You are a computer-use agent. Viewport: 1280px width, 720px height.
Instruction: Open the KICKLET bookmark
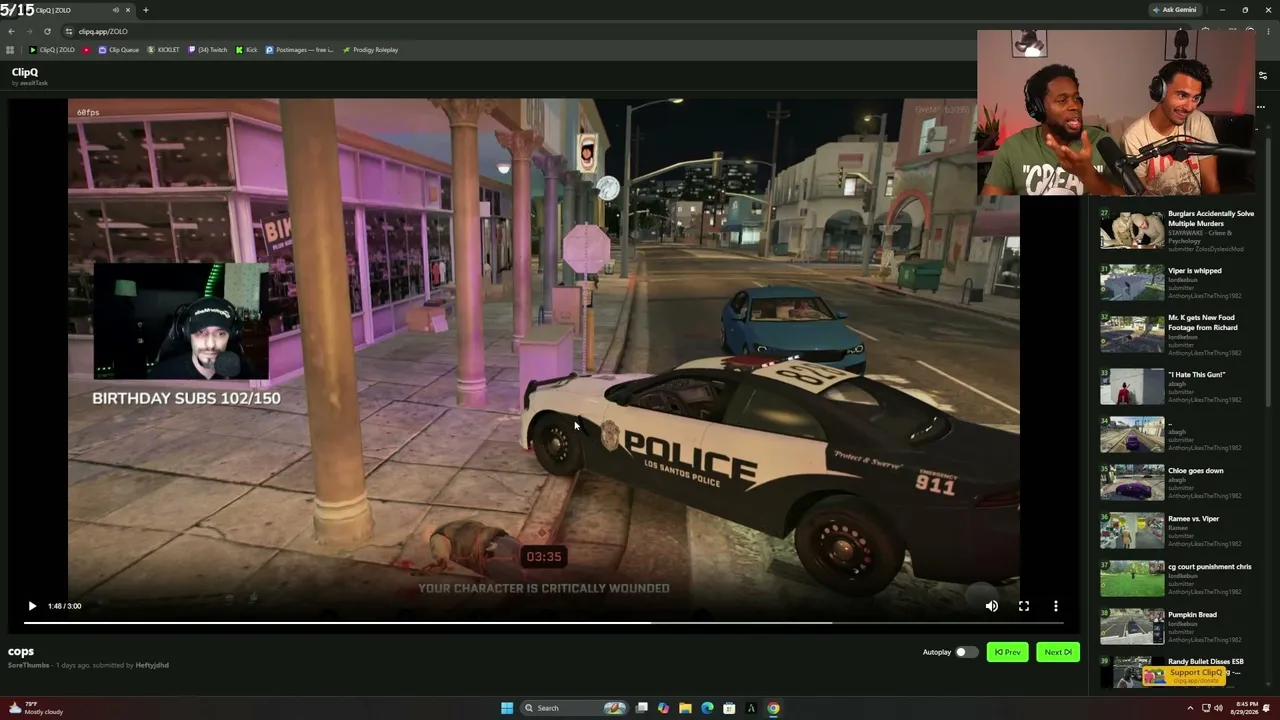click(163, 50)
